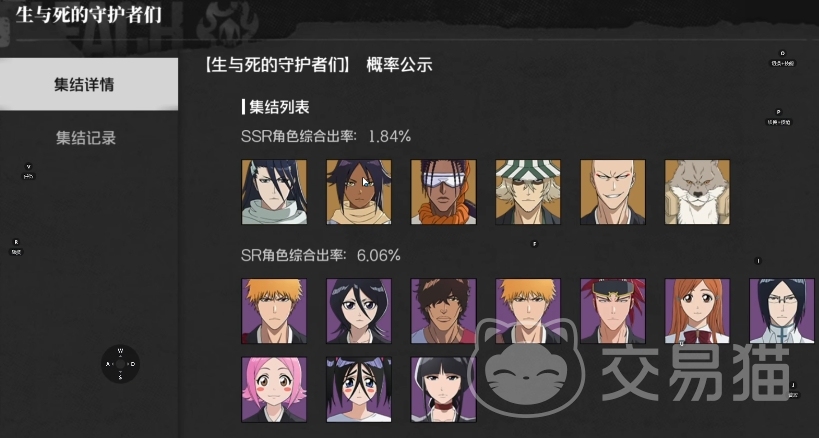Select the black-haired SR character with red choker
The height and width of the screenshot is (438, 819).
pyautogui.click(x=443, y=389)
